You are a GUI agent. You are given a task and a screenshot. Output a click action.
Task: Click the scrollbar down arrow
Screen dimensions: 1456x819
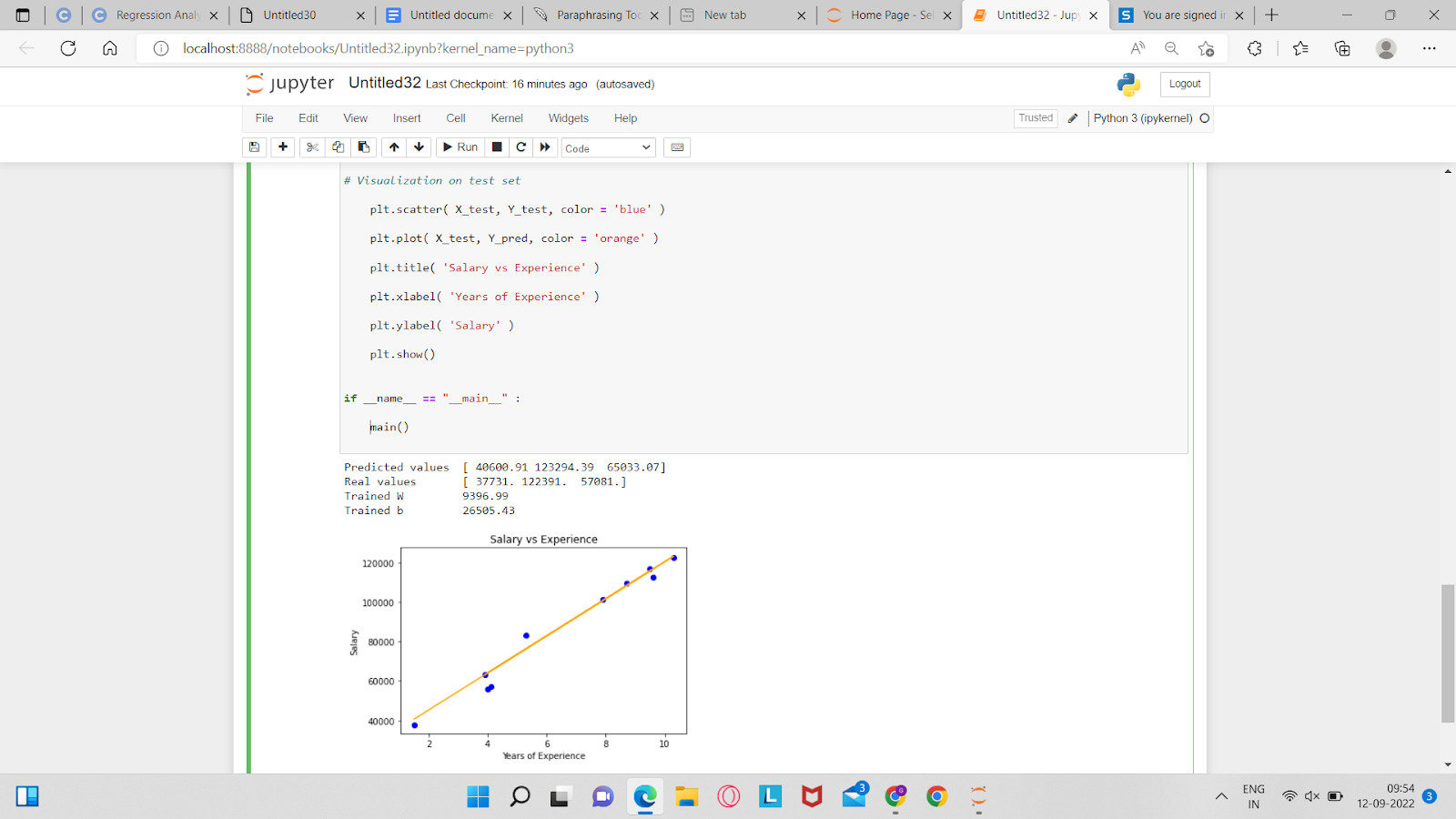pyautogui.click(x=1448, y=765)
